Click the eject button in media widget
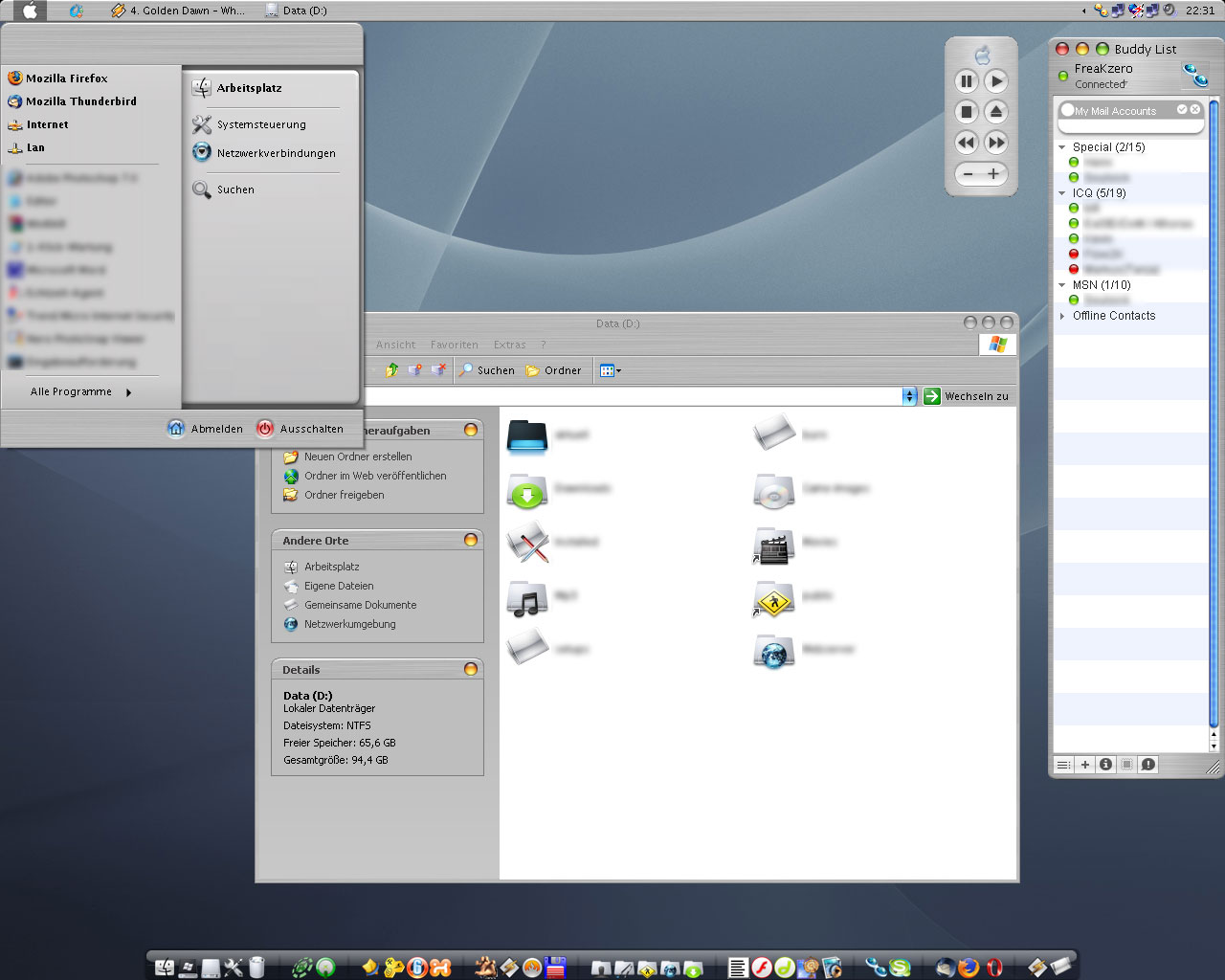 pyautogui.click(x=996, y=112)
